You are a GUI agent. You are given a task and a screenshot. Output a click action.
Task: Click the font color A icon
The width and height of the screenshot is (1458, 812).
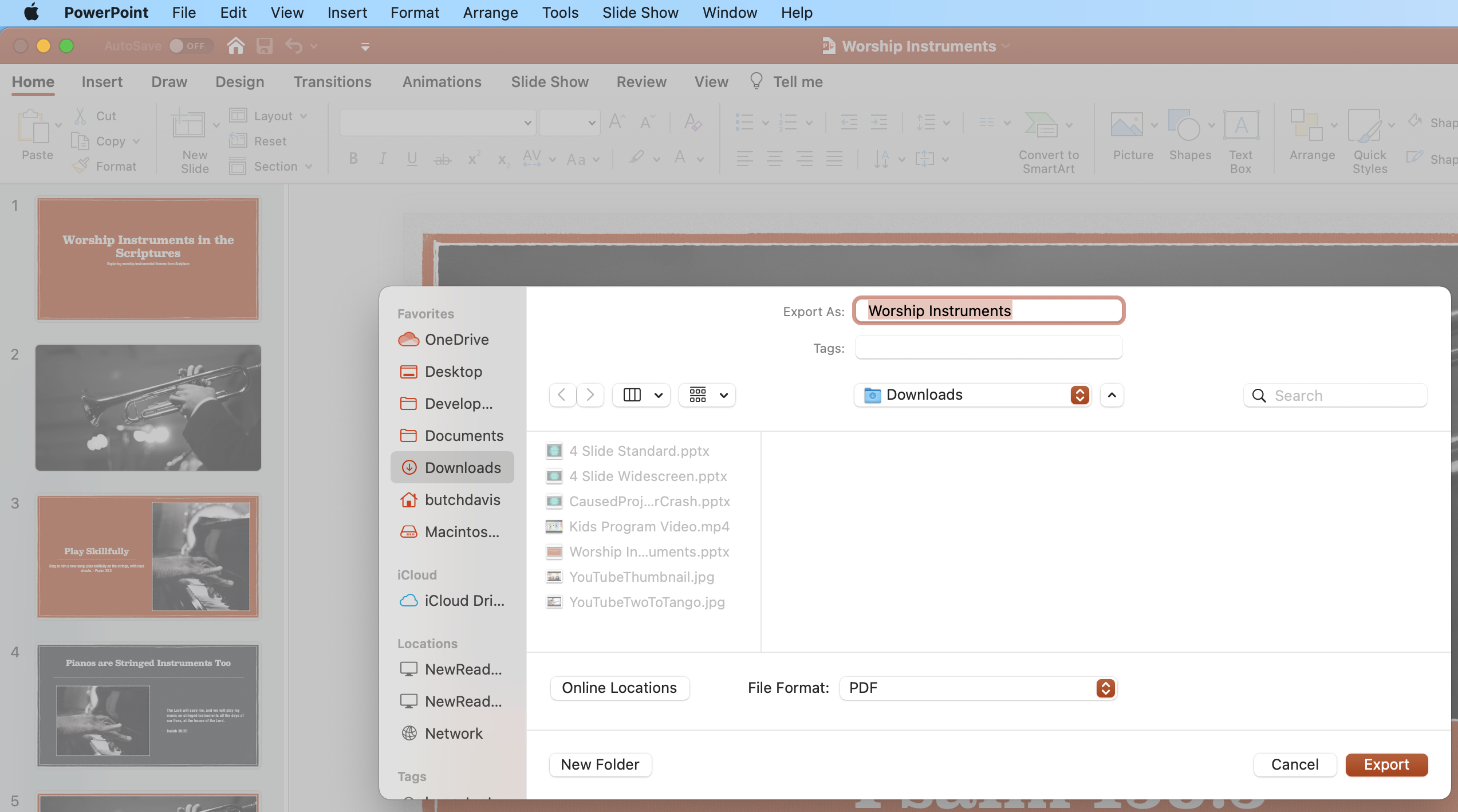pos(680,159)
